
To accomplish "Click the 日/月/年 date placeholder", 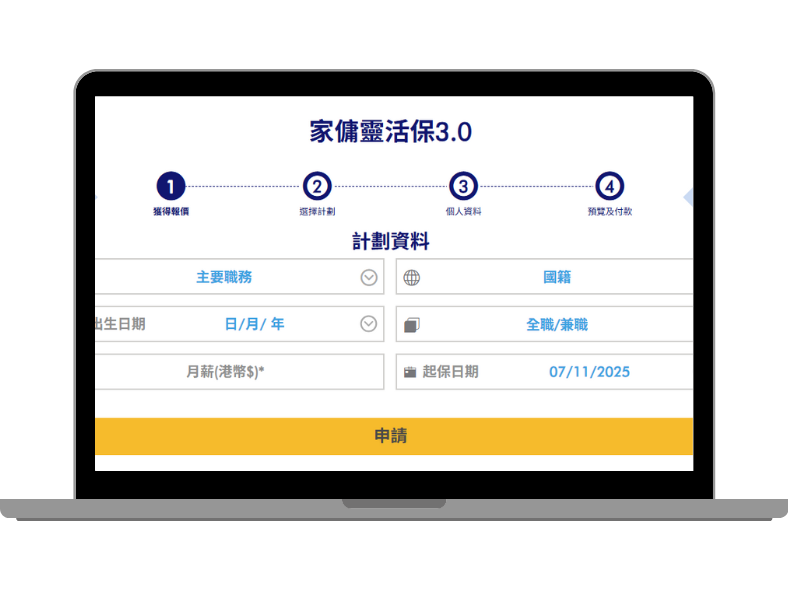I will tap(254, 324).
